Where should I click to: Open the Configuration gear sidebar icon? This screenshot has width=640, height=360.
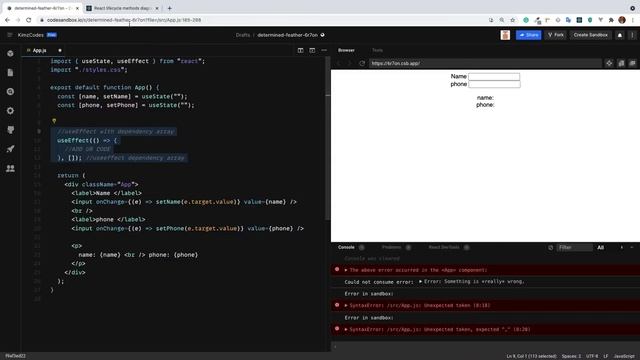pyautogui.click(x=10, y=111)
